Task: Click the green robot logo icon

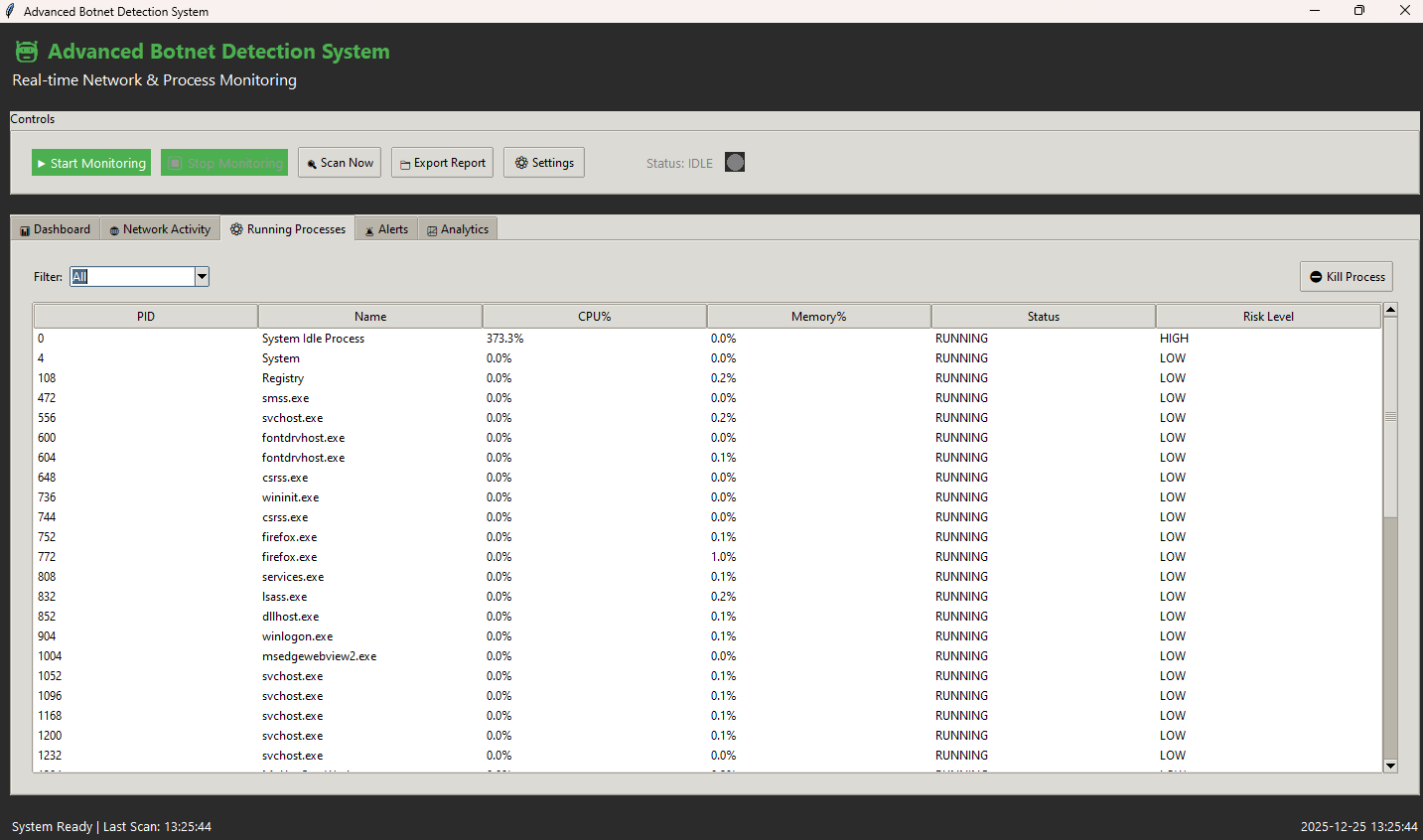Action: coord(27,52)
